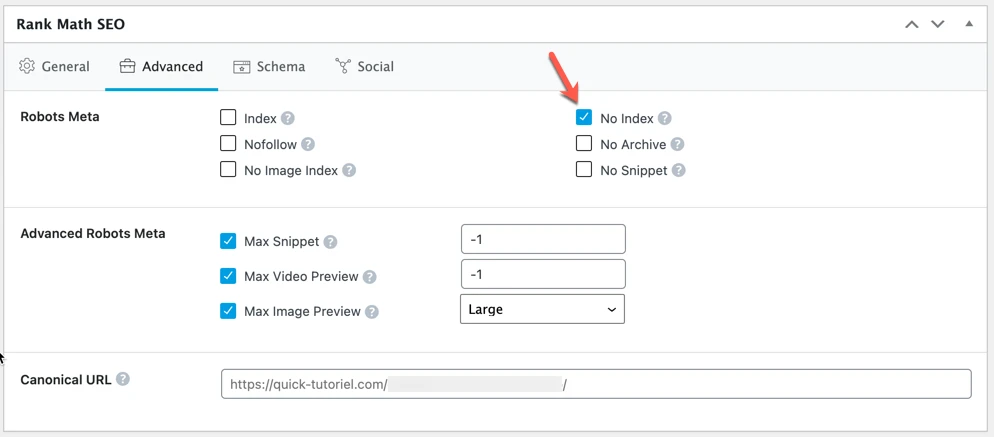994x437 pixels.
Task: Click the Rank Math SEO panel title
Action: [x=70, y=25]
